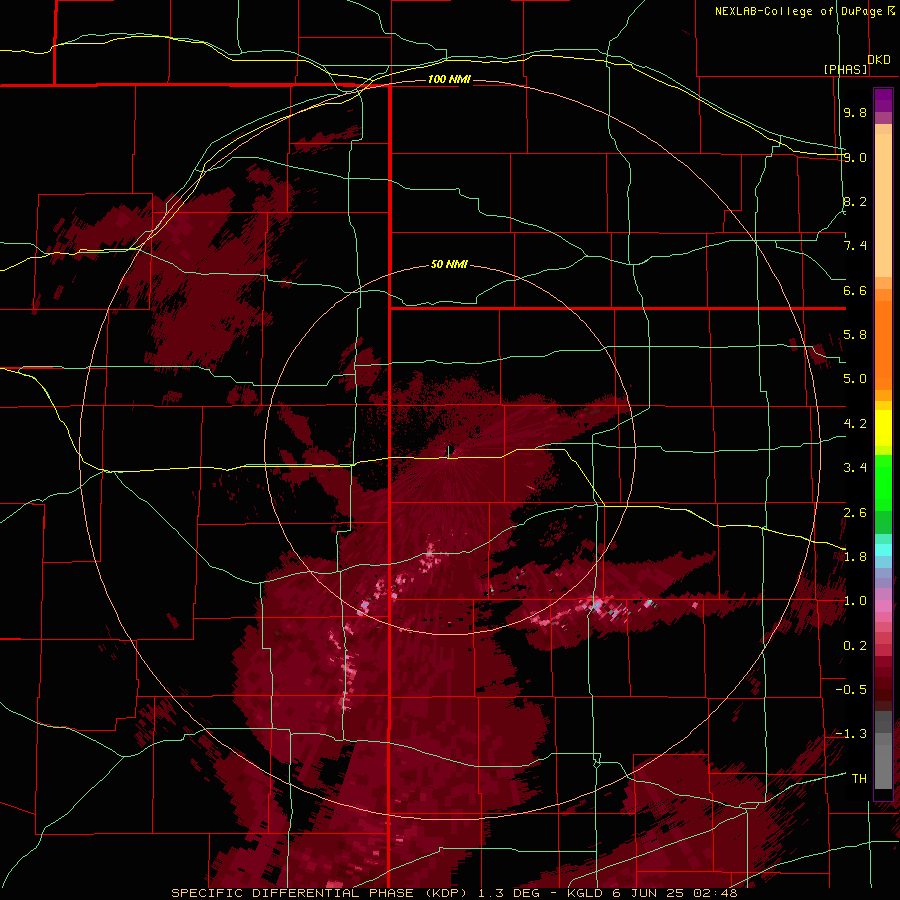Click the 9.0 value on the color scale
The height and width of the screenshot is (900, 900).
tap(855, 157)
